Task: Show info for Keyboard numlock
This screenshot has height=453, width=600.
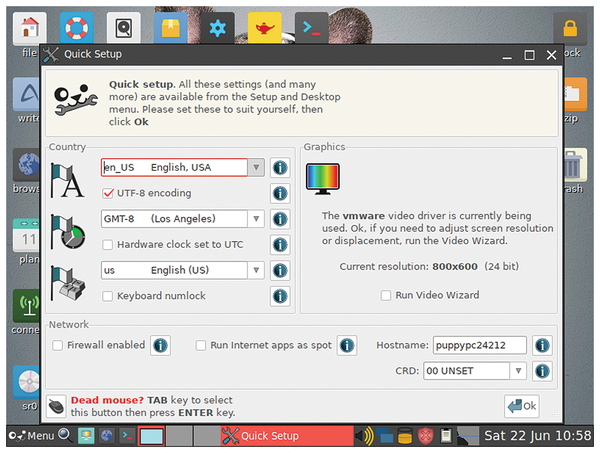Action: pyautogui.click(x=280, y=296)
